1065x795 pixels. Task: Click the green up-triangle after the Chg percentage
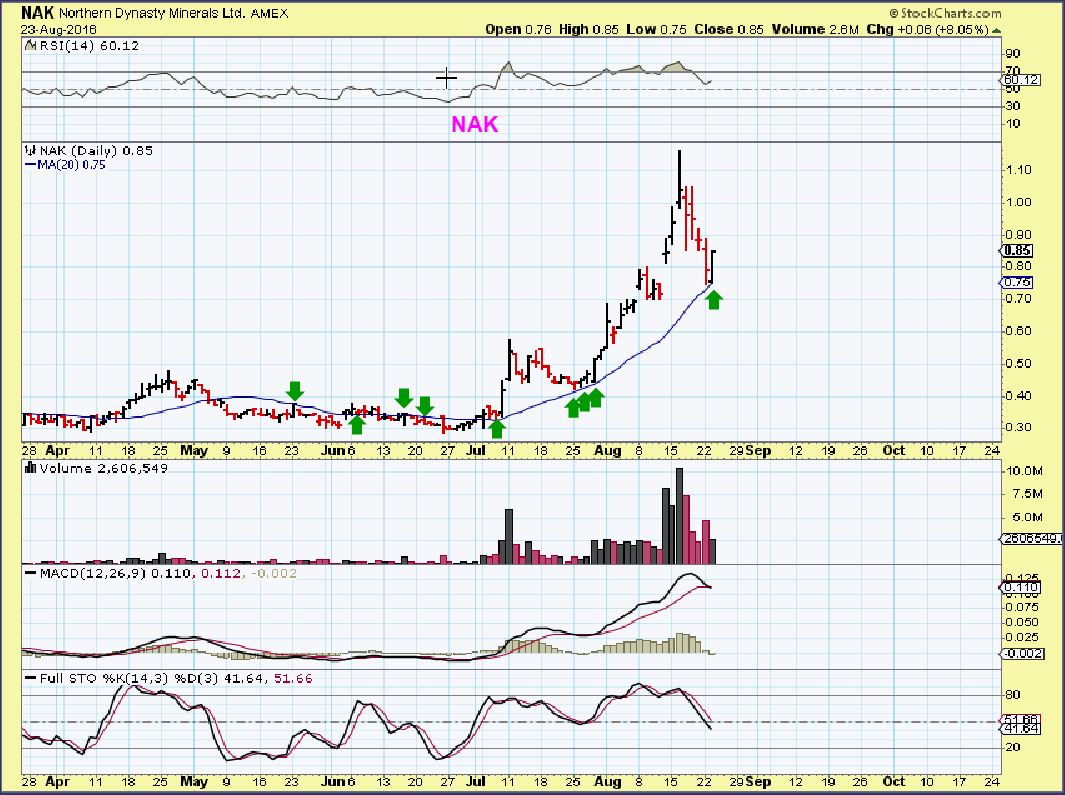996,30
